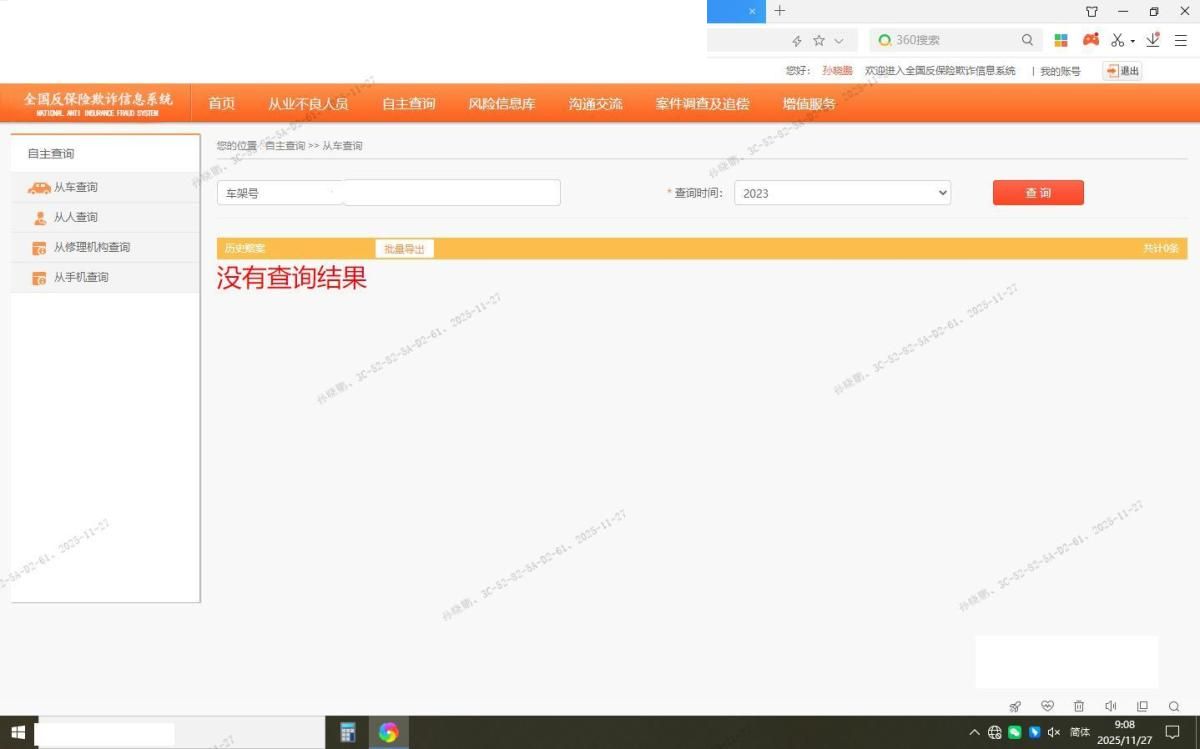Toggle the browser sound icon in status bar
The width and height of the screenshot is (1200, 749).
click(x=1110, y=706)
